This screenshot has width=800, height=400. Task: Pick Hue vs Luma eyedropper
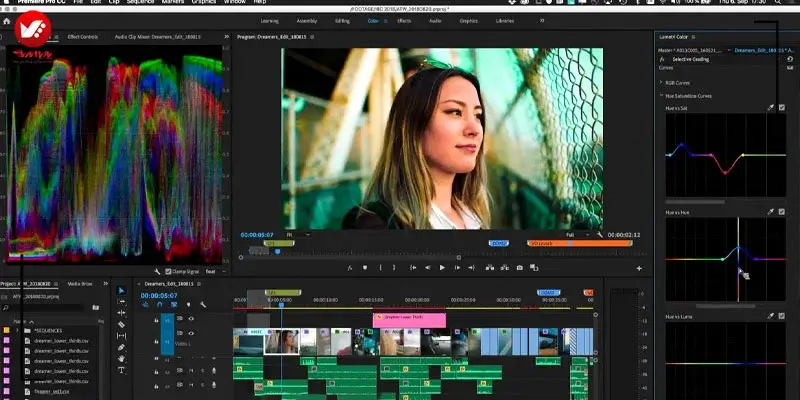point(771,316)
